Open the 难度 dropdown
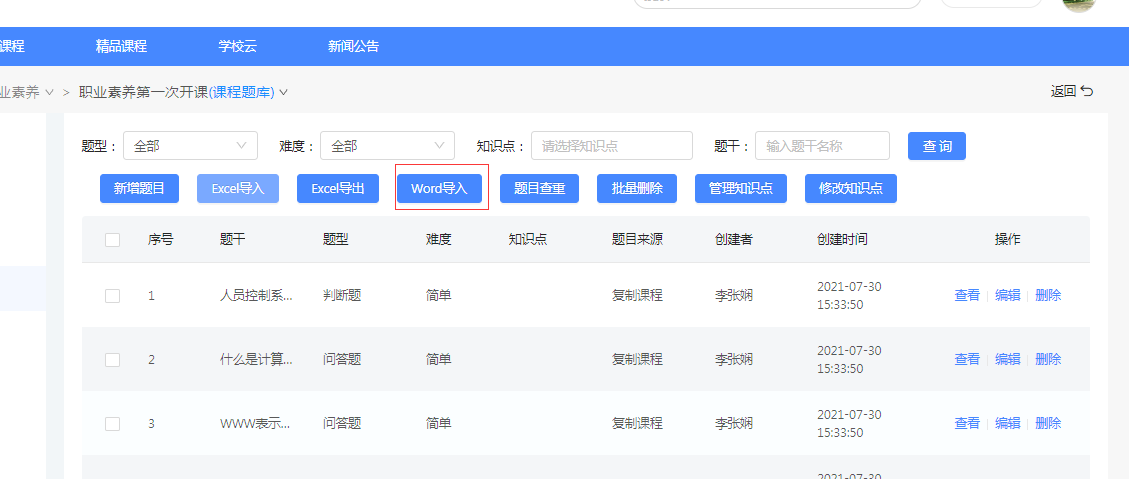This screenshot has width=1129, height=479. coord(387,146)
